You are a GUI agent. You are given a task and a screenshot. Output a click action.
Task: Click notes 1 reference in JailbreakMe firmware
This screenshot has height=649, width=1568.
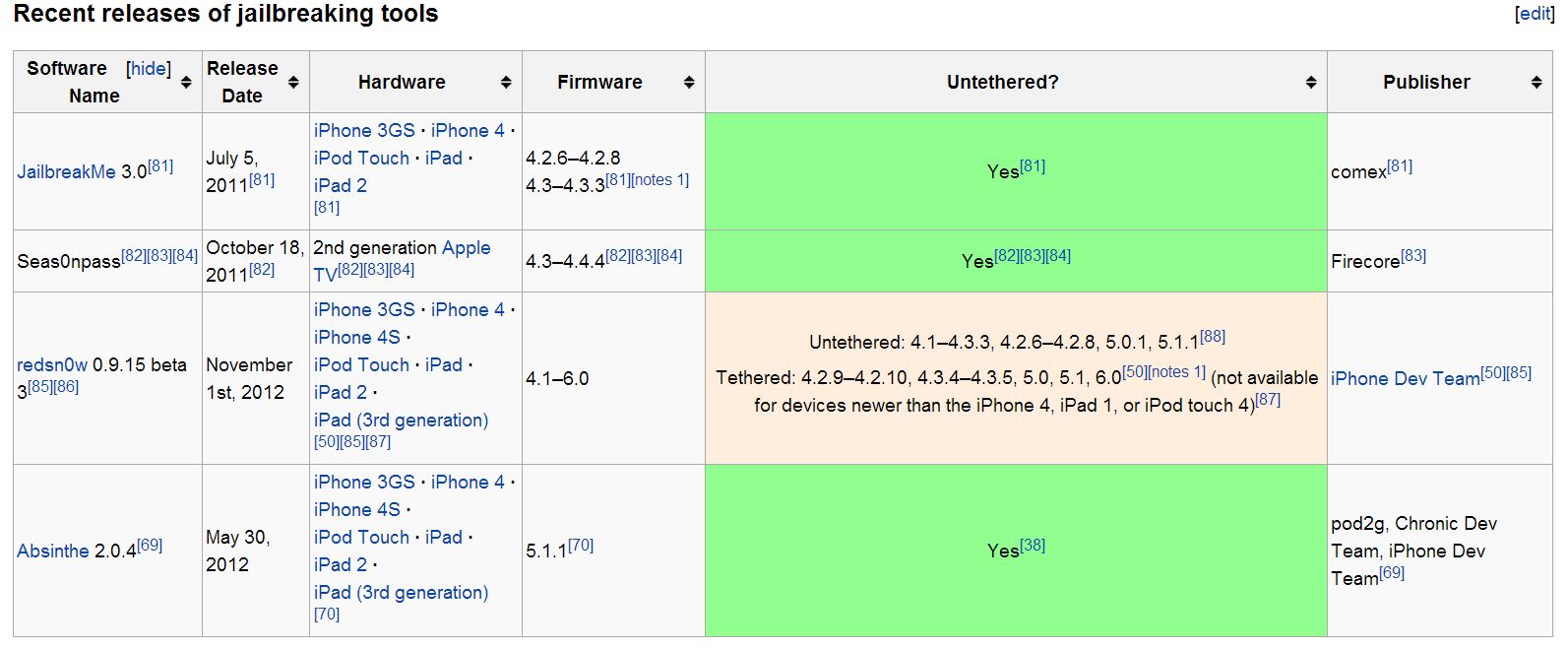(660, 179)
